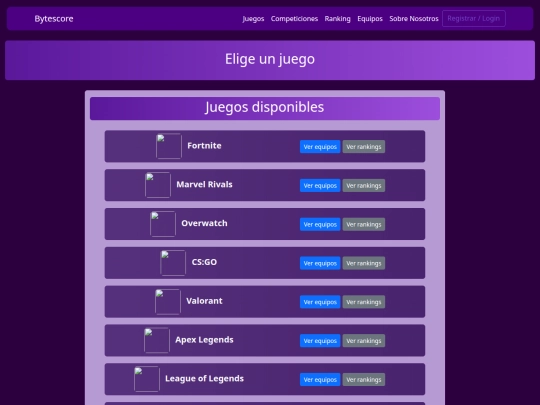Select Ver rankings in Valorant row
This screenshot has height=405, width=540.
(364, 302)
